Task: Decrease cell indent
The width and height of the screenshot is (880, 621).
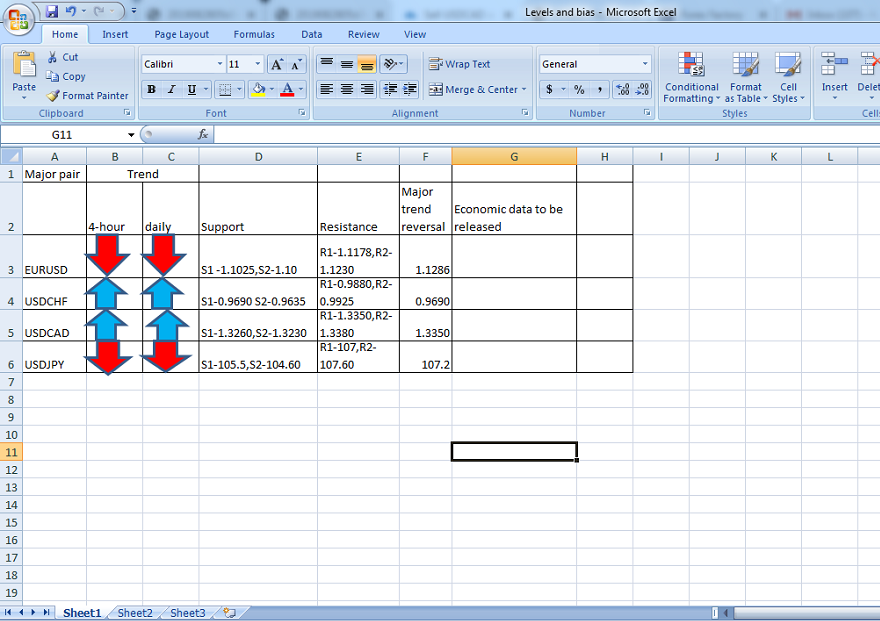Action: pos(390,89)
